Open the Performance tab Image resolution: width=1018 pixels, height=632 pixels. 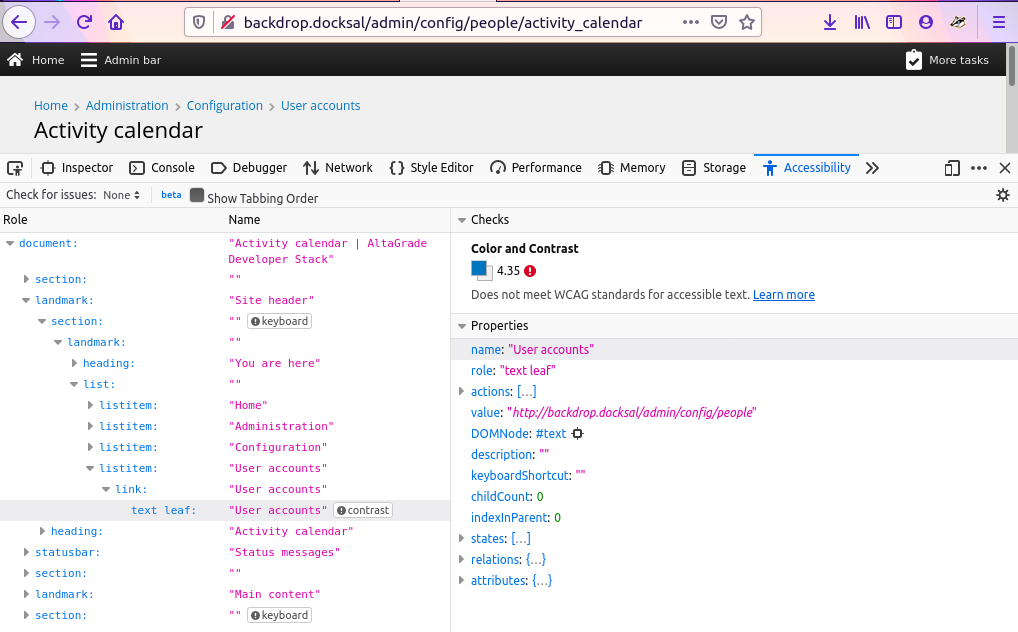coord(536,168)
